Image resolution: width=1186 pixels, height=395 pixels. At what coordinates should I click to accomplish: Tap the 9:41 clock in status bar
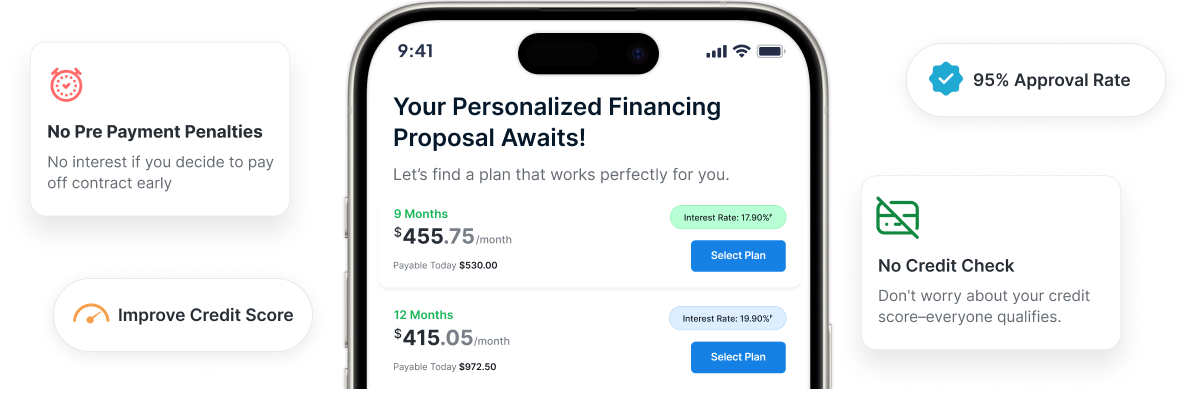[x=415, y=51]
